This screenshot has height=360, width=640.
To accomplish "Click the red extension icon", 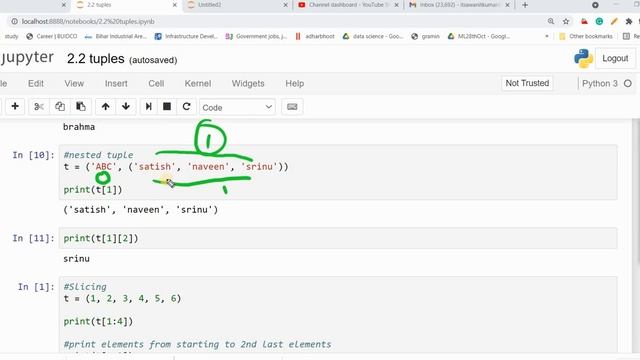I will pos(584,21).
